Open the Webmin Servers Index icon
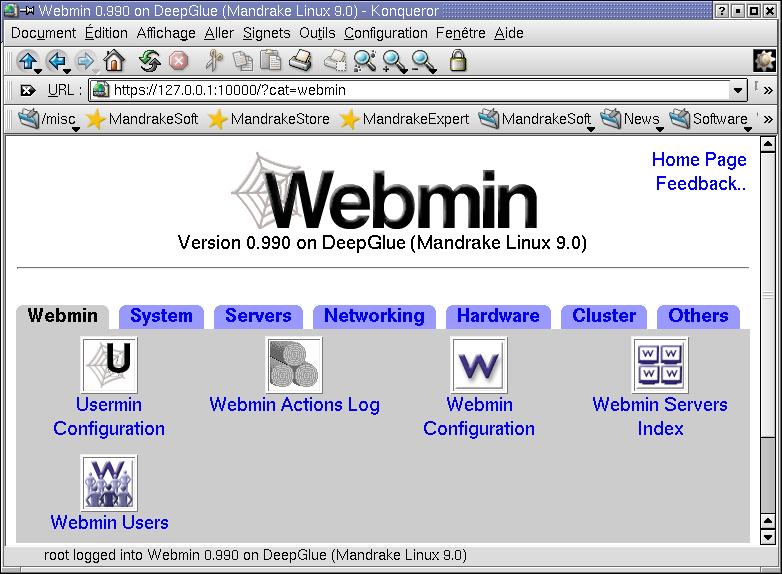Viewport: 782px width, 574px height. [x=660, y=365]
